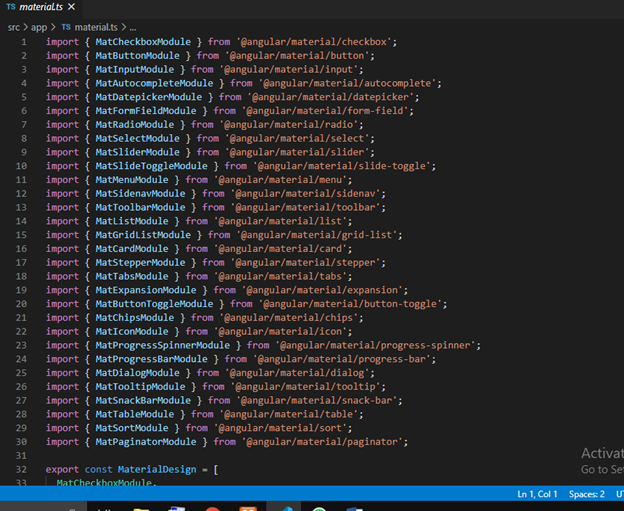This screenshot has width=624, height=511.
Task: Expand the breadcrumb ellipsis symbol entry
Action: tap(133, 28)
